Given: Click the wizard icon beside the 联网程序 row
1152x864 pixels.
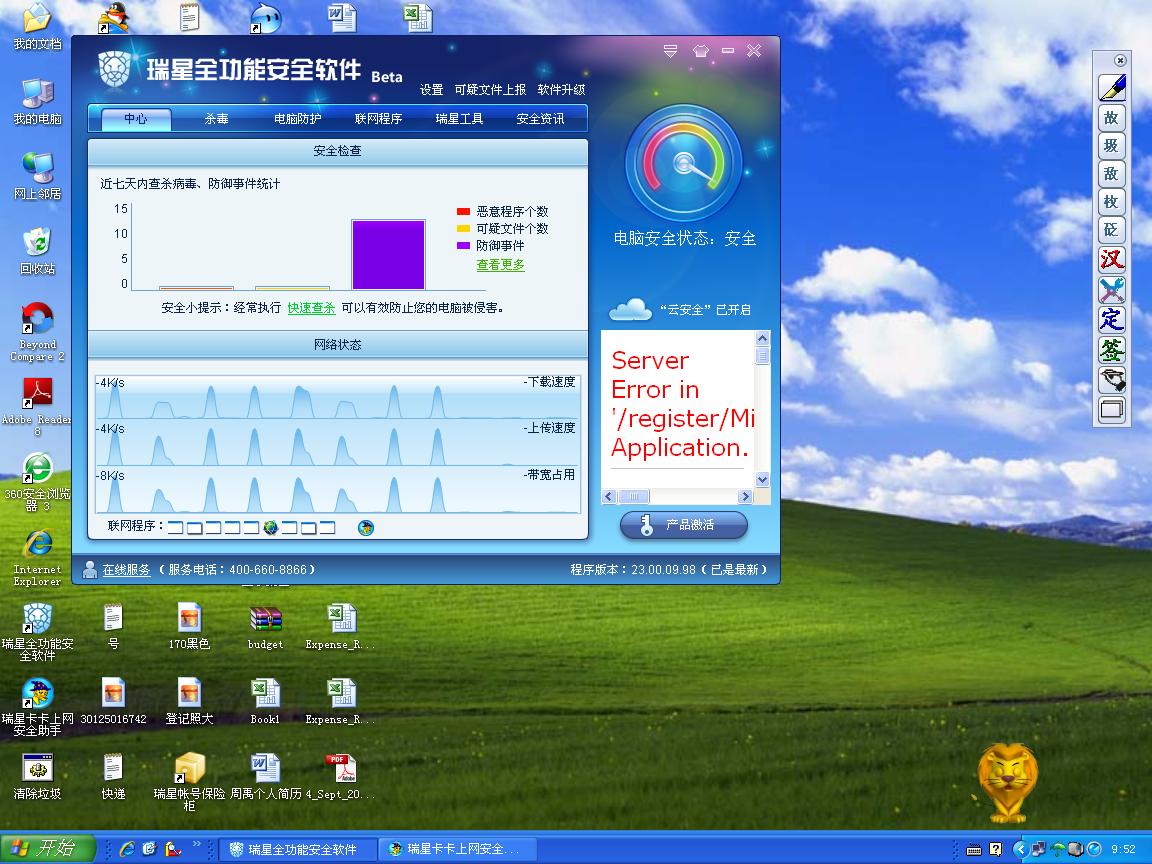Looking at the screenshot, I should [x=365, y=528].
